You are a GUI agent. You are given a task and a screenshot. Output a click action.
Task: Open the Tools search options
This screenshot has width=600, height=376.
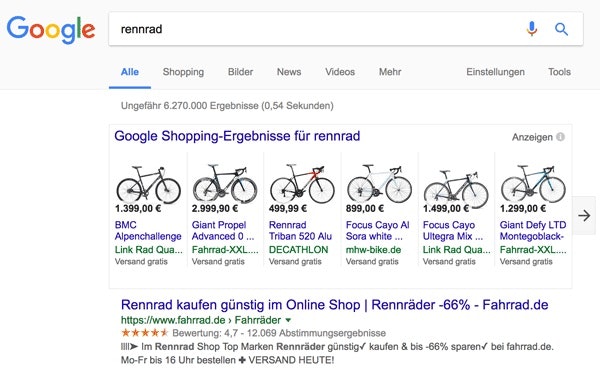coord(559,72)
